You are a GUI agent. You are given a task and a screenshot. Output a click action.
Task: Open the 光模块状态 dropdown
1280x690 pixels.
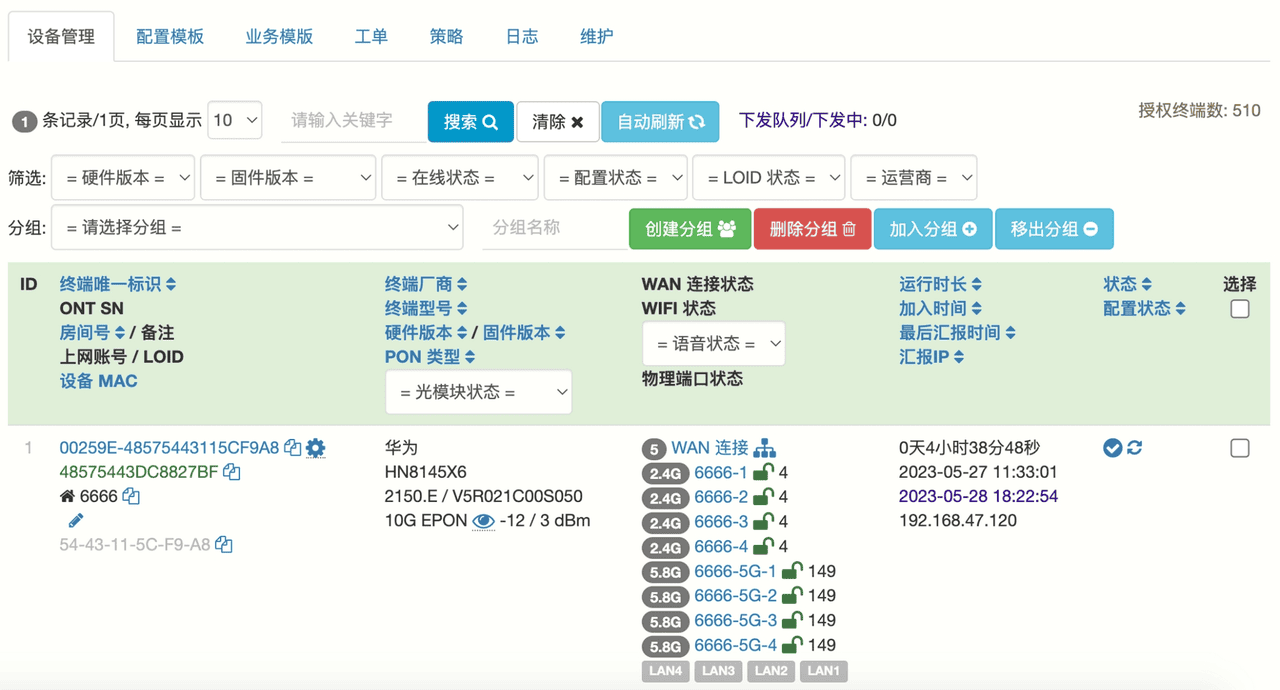coord(479,392)
